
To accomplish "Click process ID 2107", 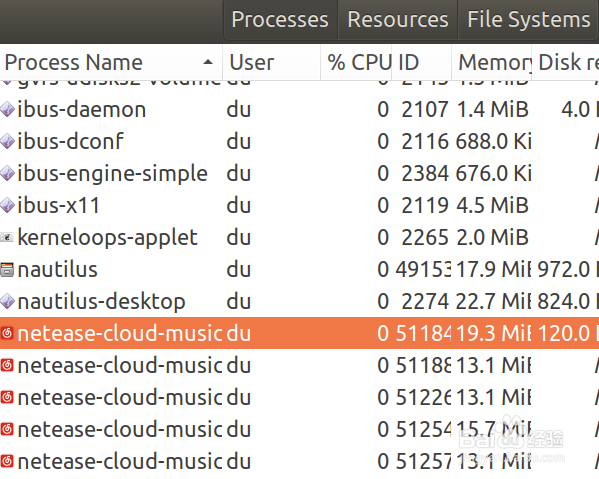I will [425, 110].
